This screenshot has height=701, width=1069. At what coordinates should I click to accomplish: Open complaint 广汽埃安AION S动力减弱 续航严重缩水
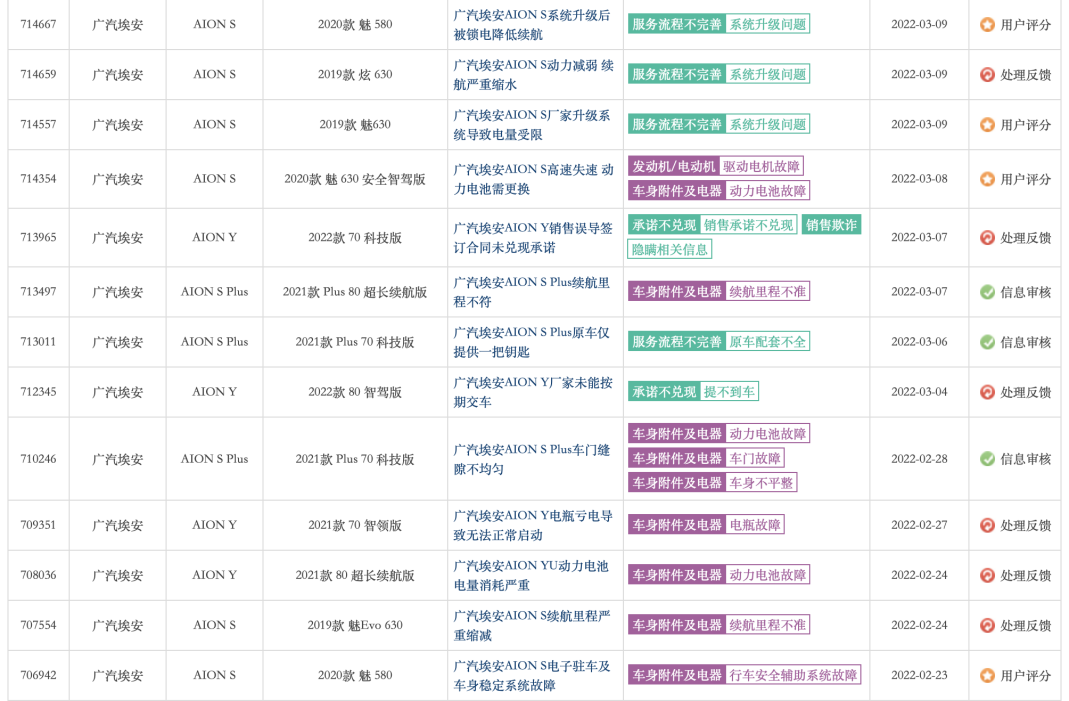click(x=533, y=74)
